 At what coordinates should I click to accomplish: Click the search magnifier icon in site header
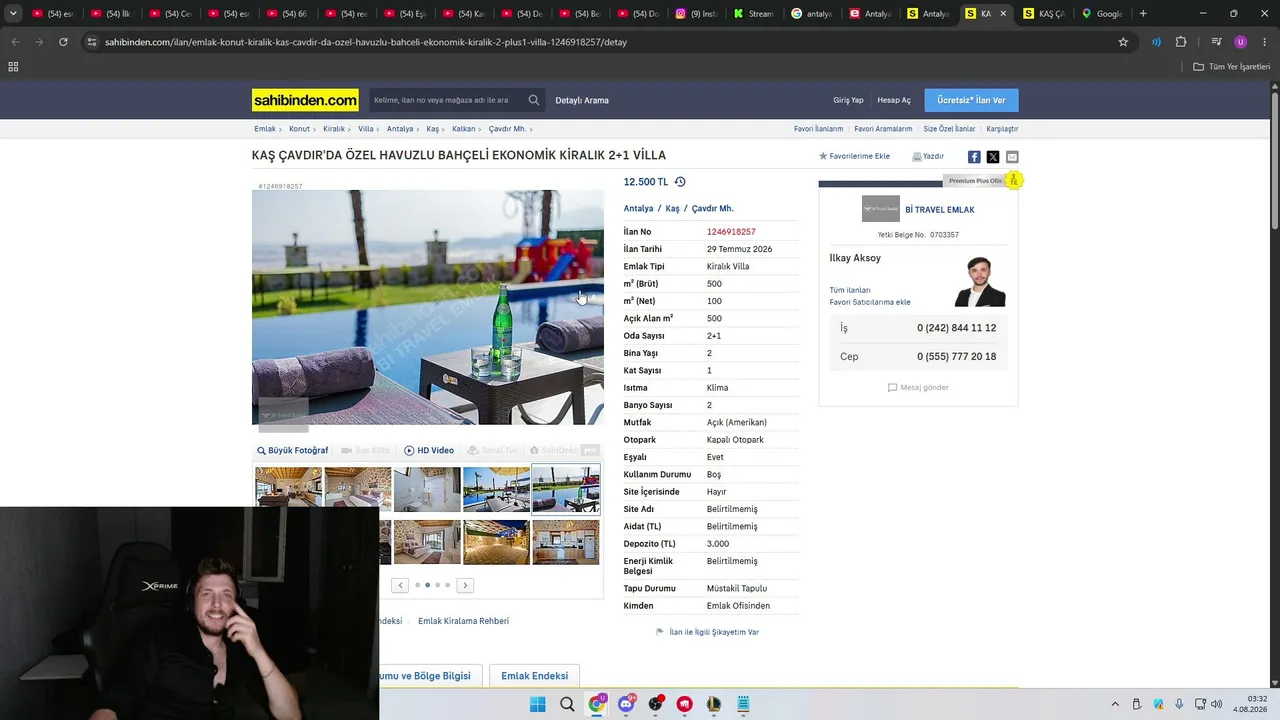point(534,100)
